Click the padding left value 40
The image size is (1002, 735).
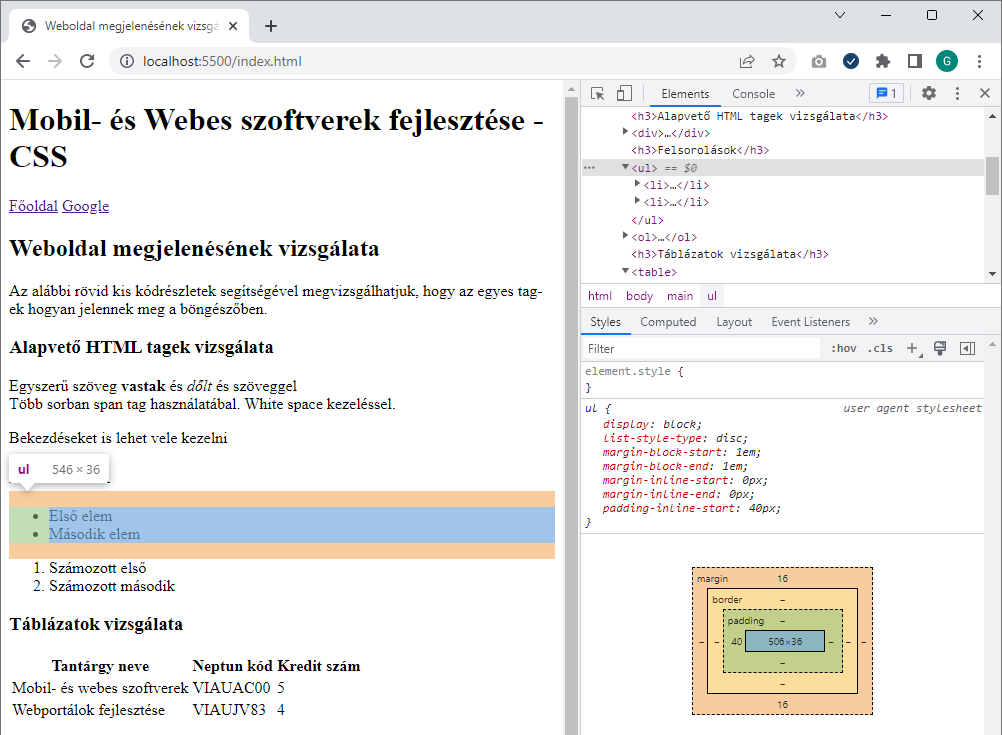[736, 641]
